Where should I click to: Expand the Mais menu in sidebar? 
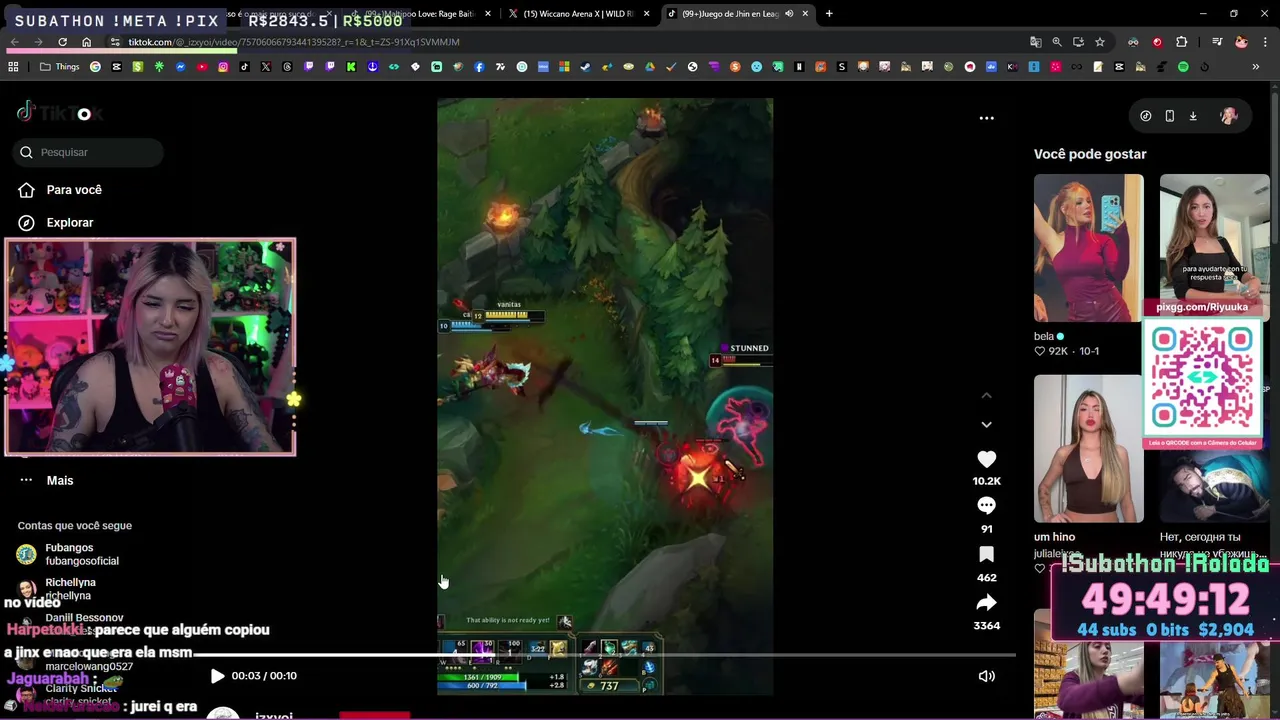(46, 480)
